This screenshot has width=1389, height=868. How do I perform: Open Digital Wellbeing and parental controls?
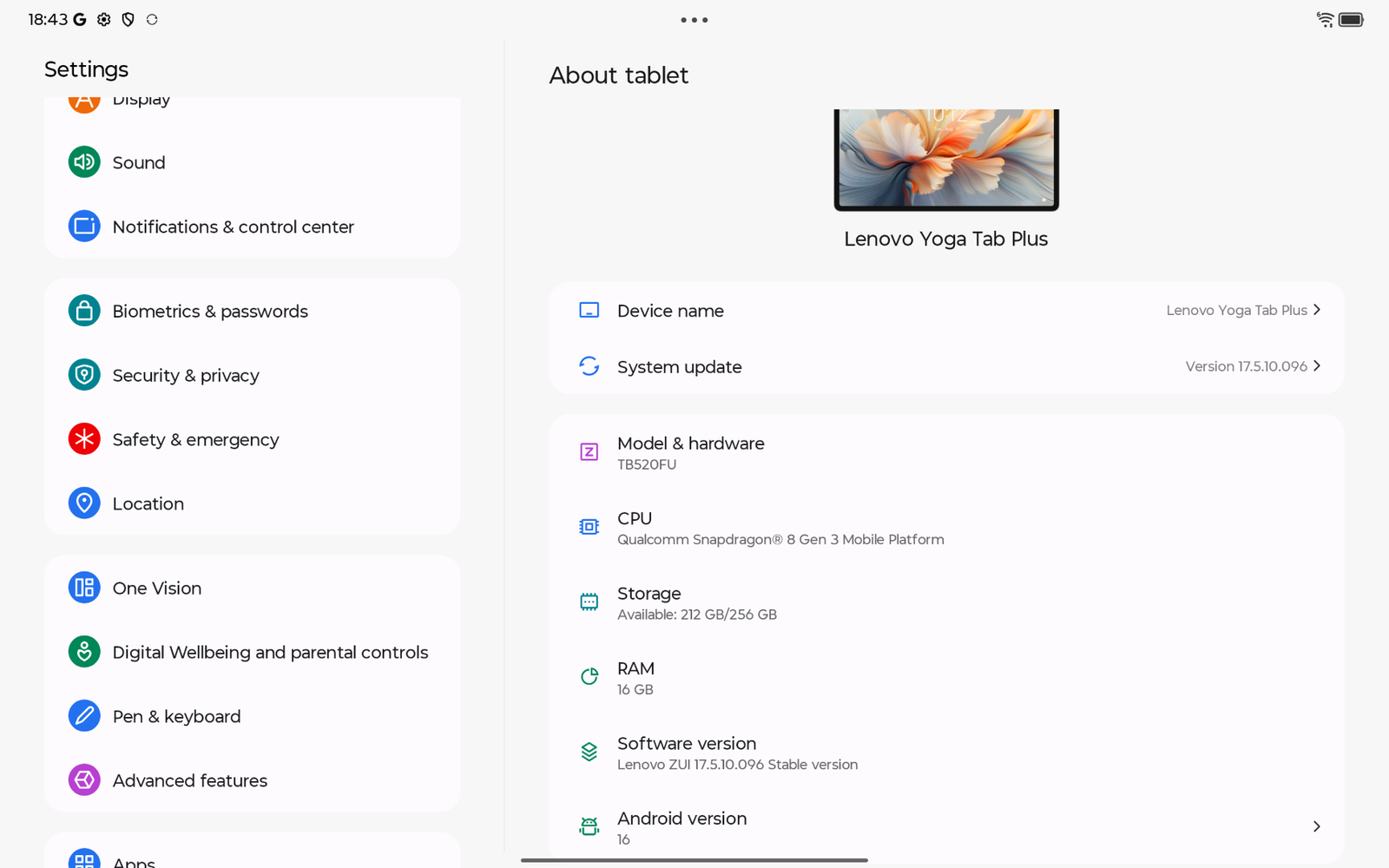coord(270,652)
